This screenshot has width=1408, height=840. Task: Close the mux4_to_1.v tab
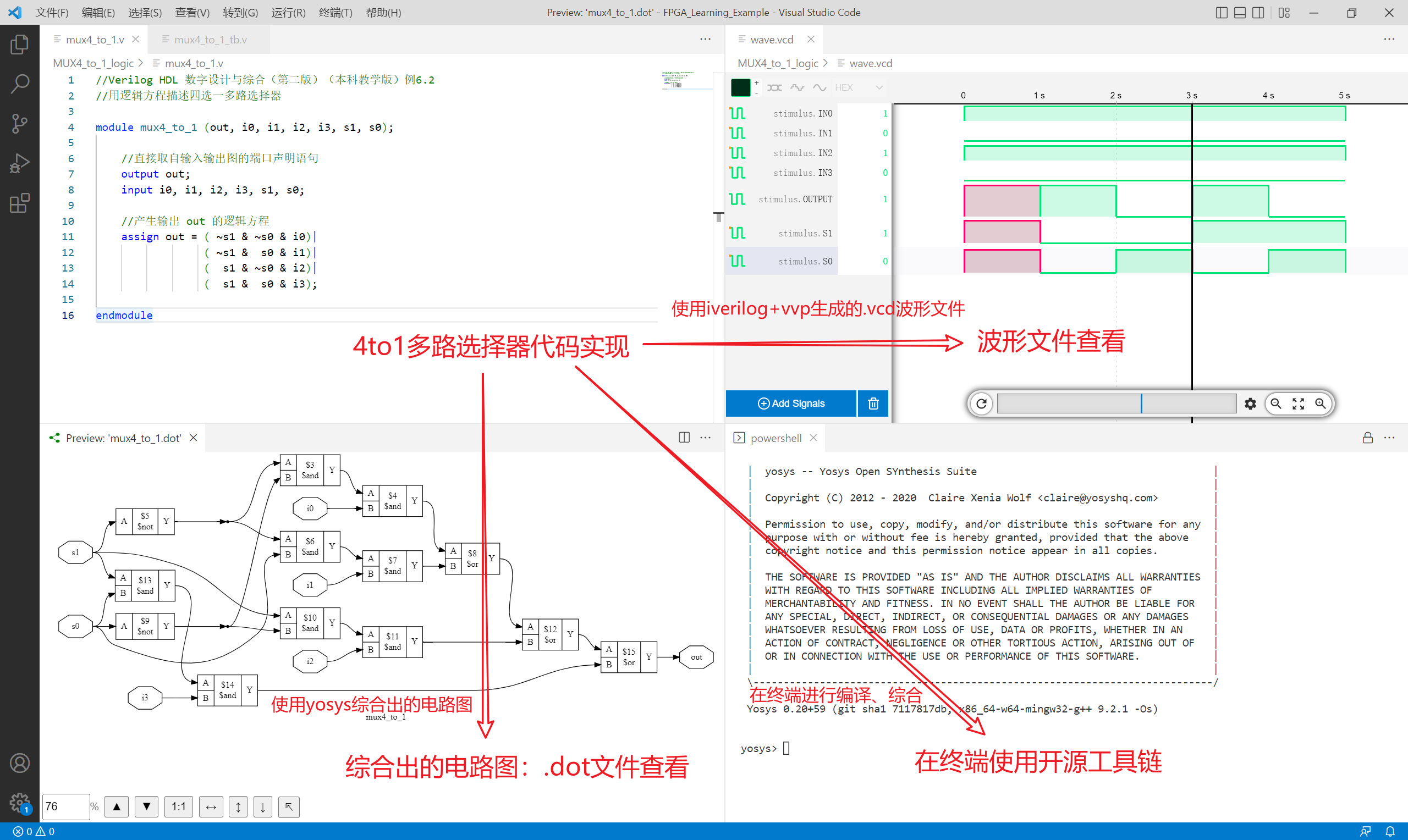point(135,39)
